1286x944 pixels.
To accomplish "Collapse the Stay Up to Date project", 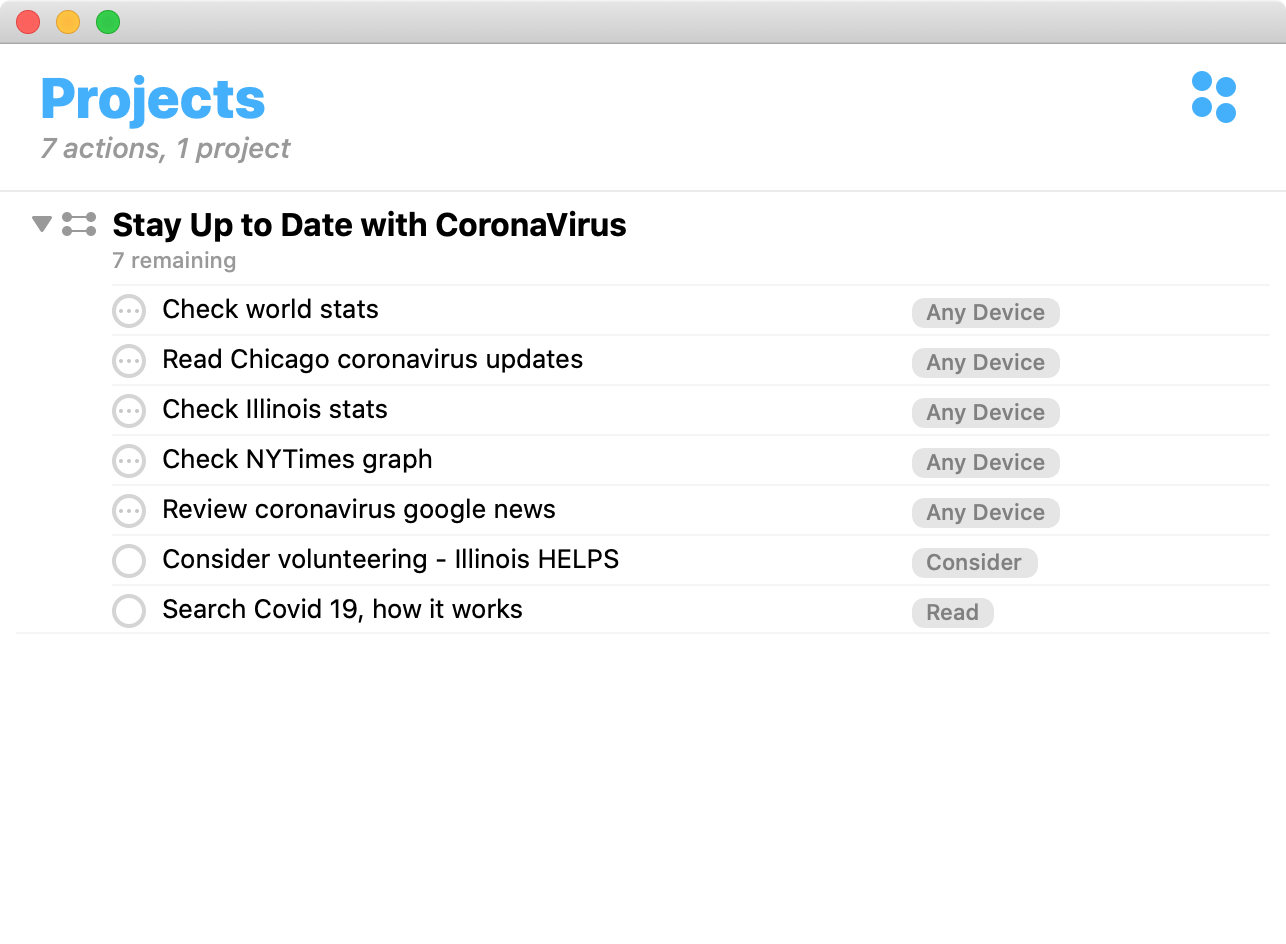I will (x=41, y=224).
